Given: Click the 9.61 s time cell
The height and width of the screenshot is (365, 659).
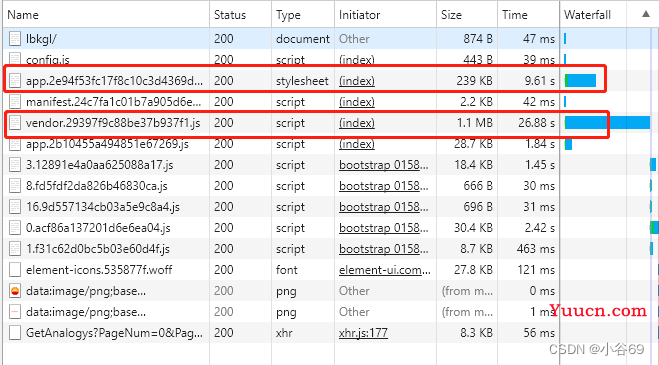Looking at the screenshot, I should pos(540,81).
